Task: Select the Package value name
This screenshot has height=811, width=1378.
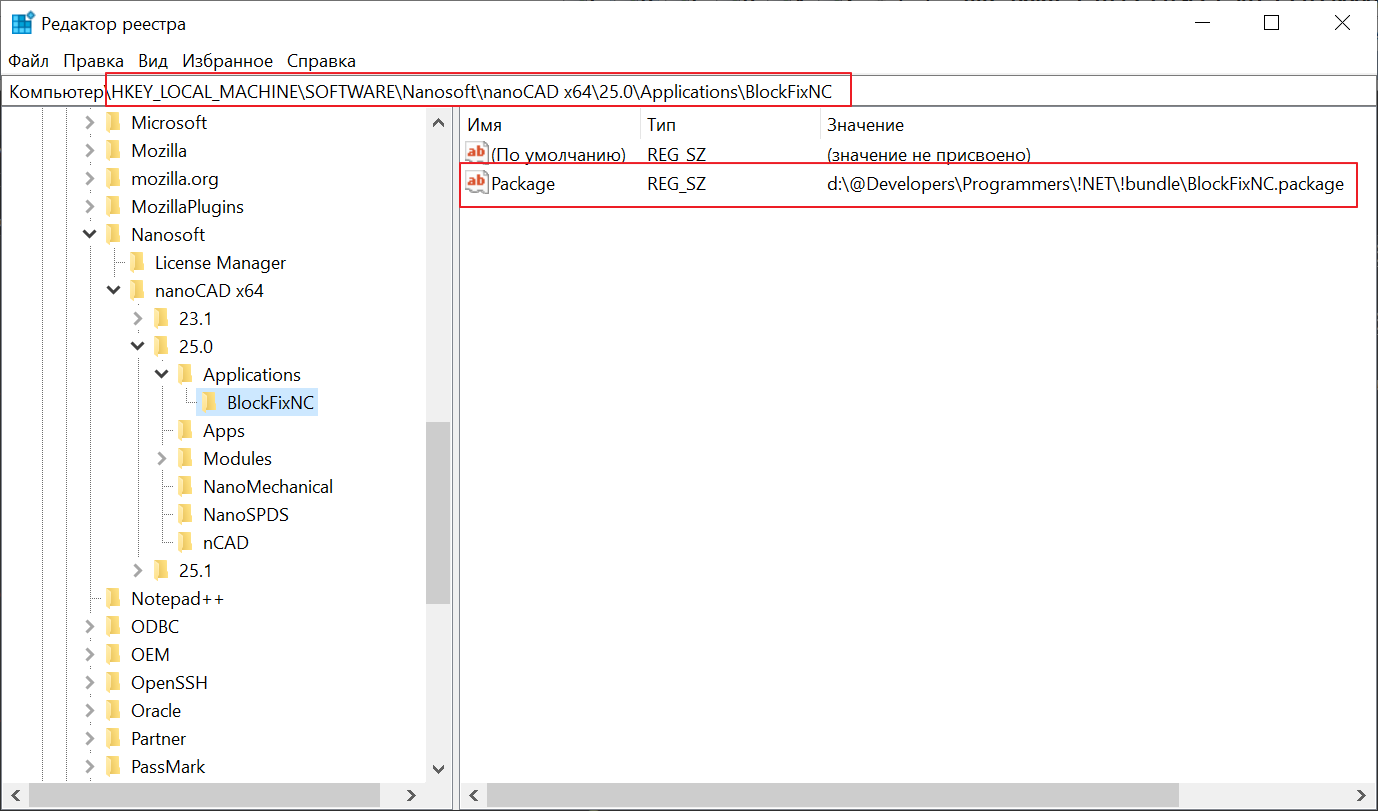Action: tap(523, 184)
